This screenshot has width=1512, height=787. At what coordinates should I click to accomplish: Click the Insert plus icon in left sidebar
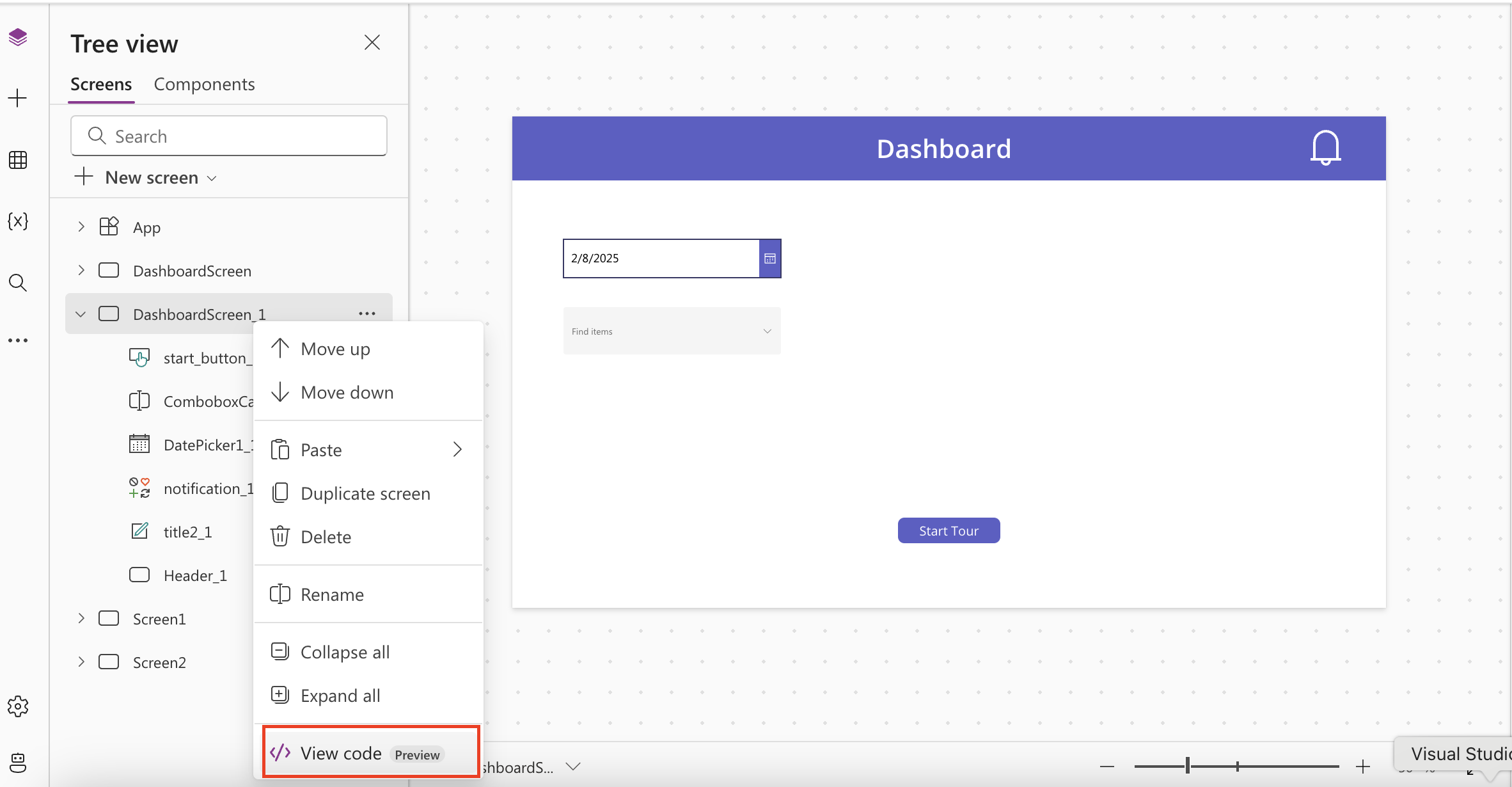[17, 98]
